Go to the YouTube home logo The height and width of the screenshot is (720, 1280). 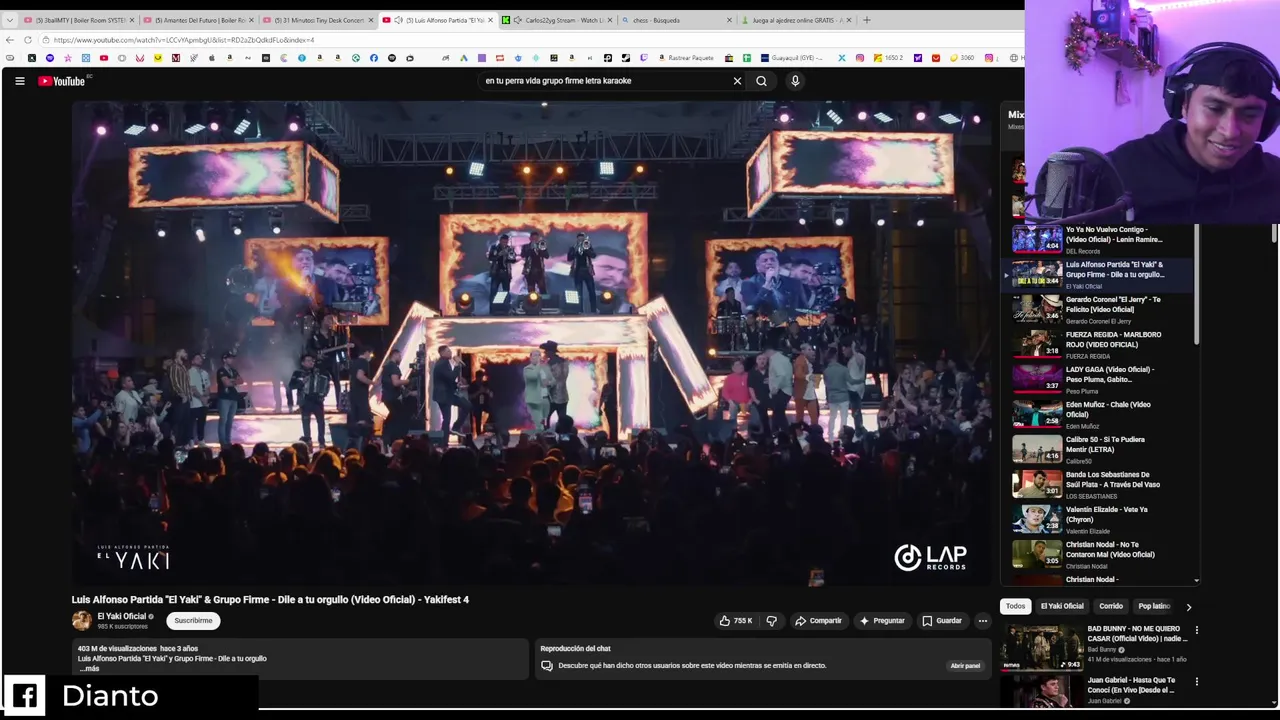(x=62, y=81)
